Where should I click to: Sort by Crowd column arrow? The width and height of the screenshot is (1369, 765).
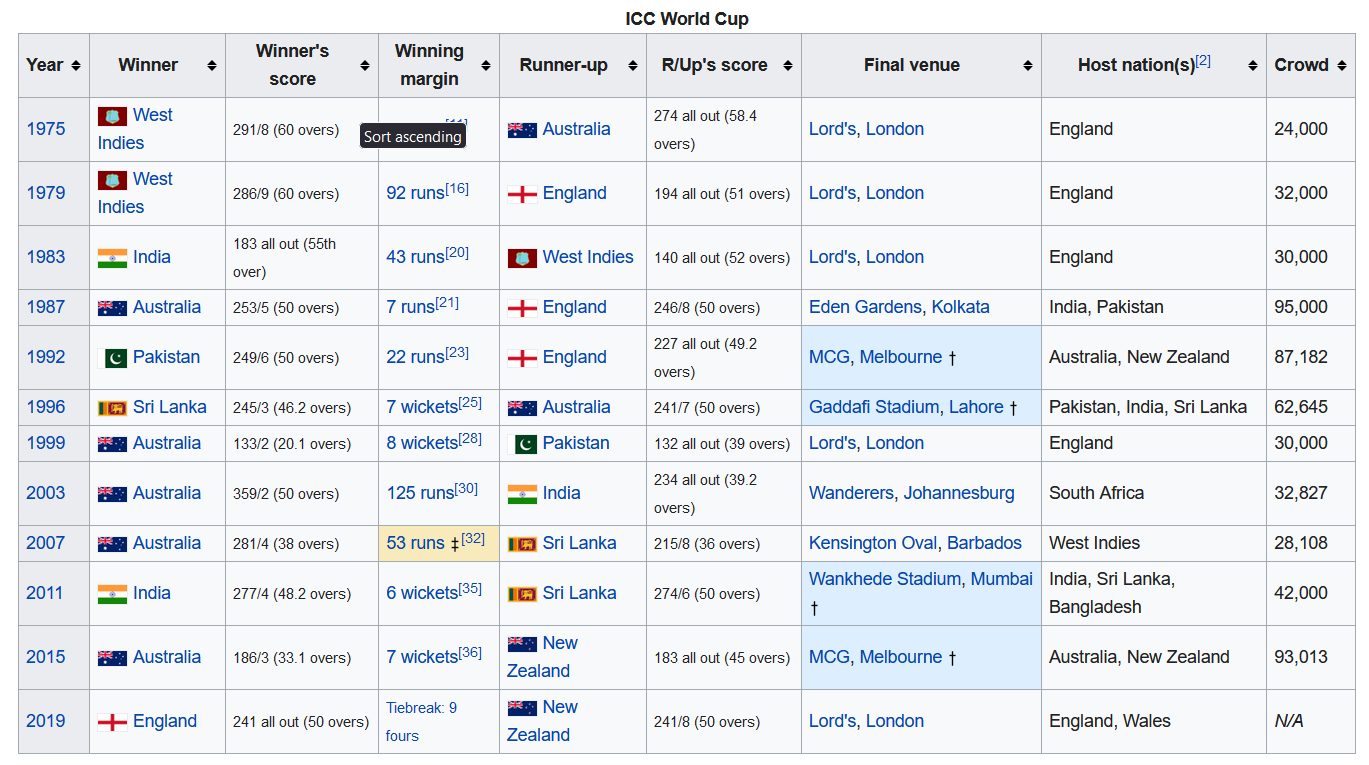click(1342, 65)
